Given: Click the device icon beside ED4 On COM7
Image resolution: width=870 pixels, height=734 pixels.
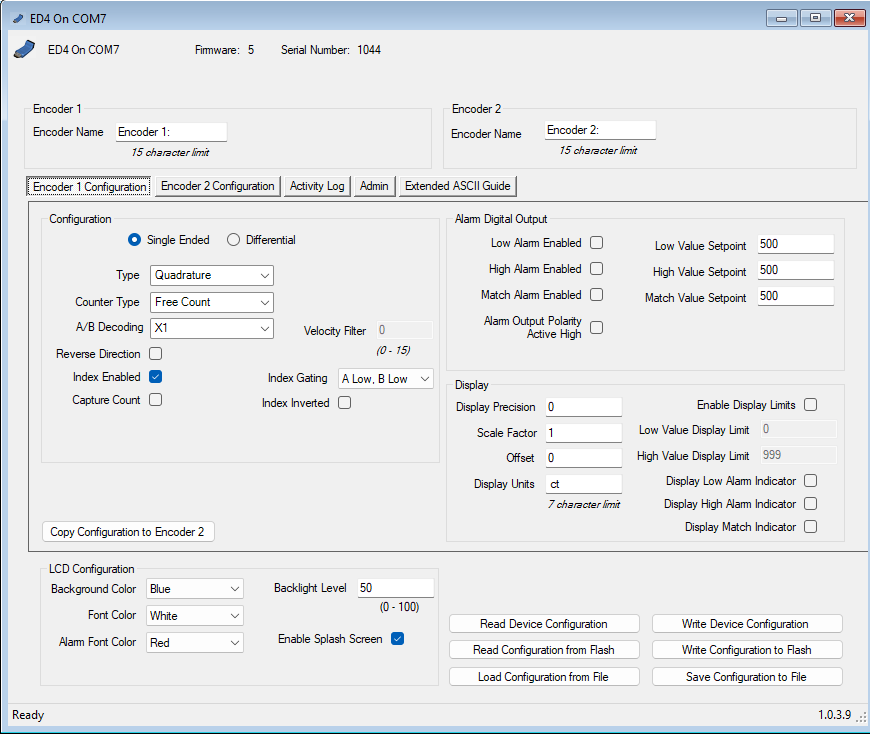Looking at the screenshot, I should click(x=24, y=48).
